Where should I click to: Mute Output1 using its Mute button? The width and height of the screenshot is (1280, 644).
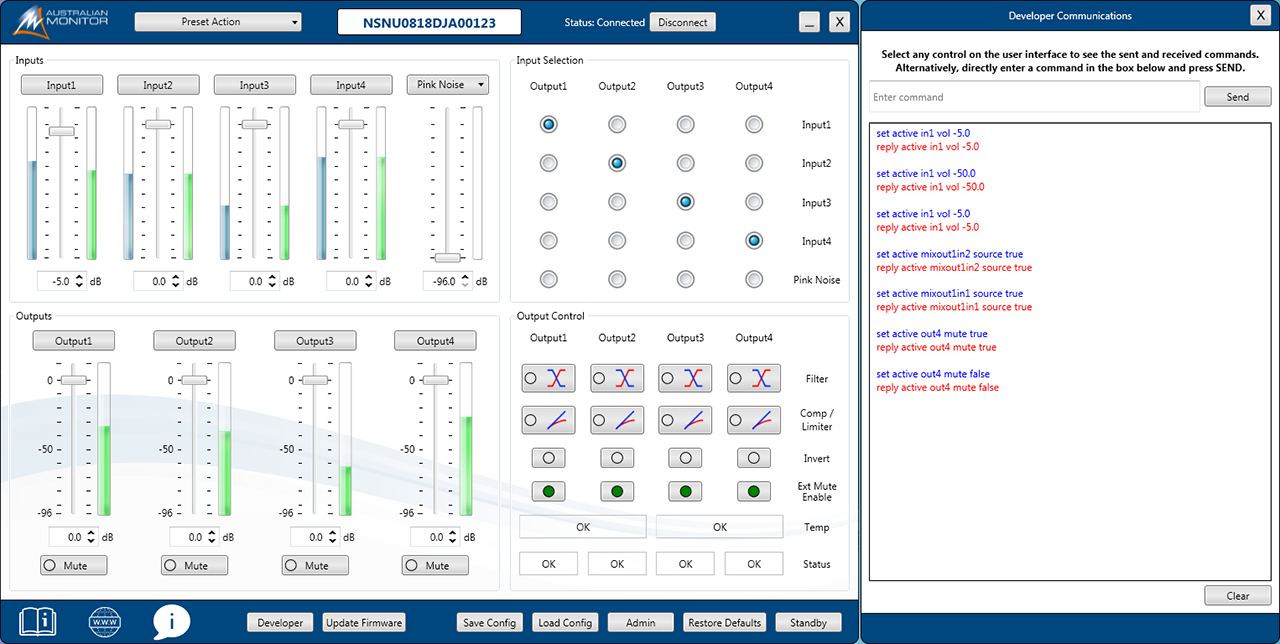coord(73,565)
